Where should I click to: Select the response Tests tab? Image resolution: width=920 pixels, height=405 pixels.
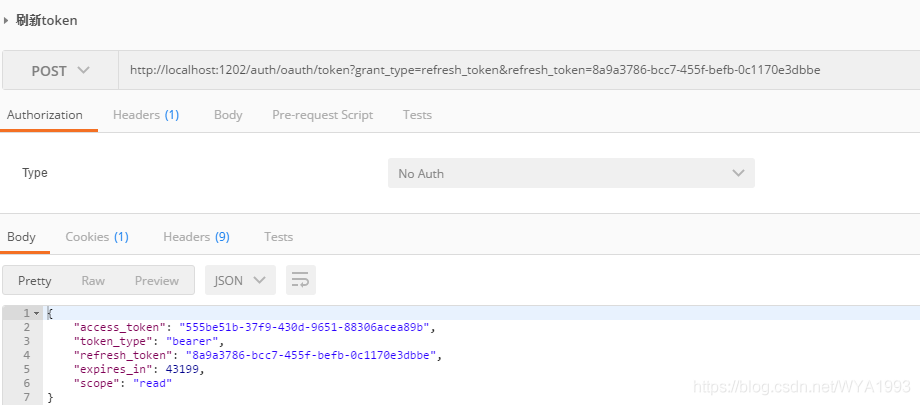(278, 237)
